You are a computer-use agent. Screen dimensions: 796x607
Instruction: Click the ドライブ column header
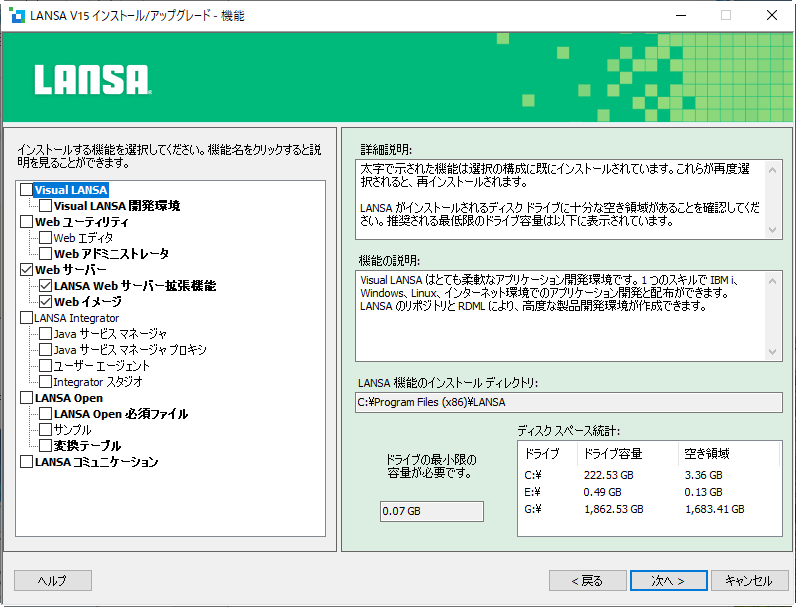(x=547, y=453)
